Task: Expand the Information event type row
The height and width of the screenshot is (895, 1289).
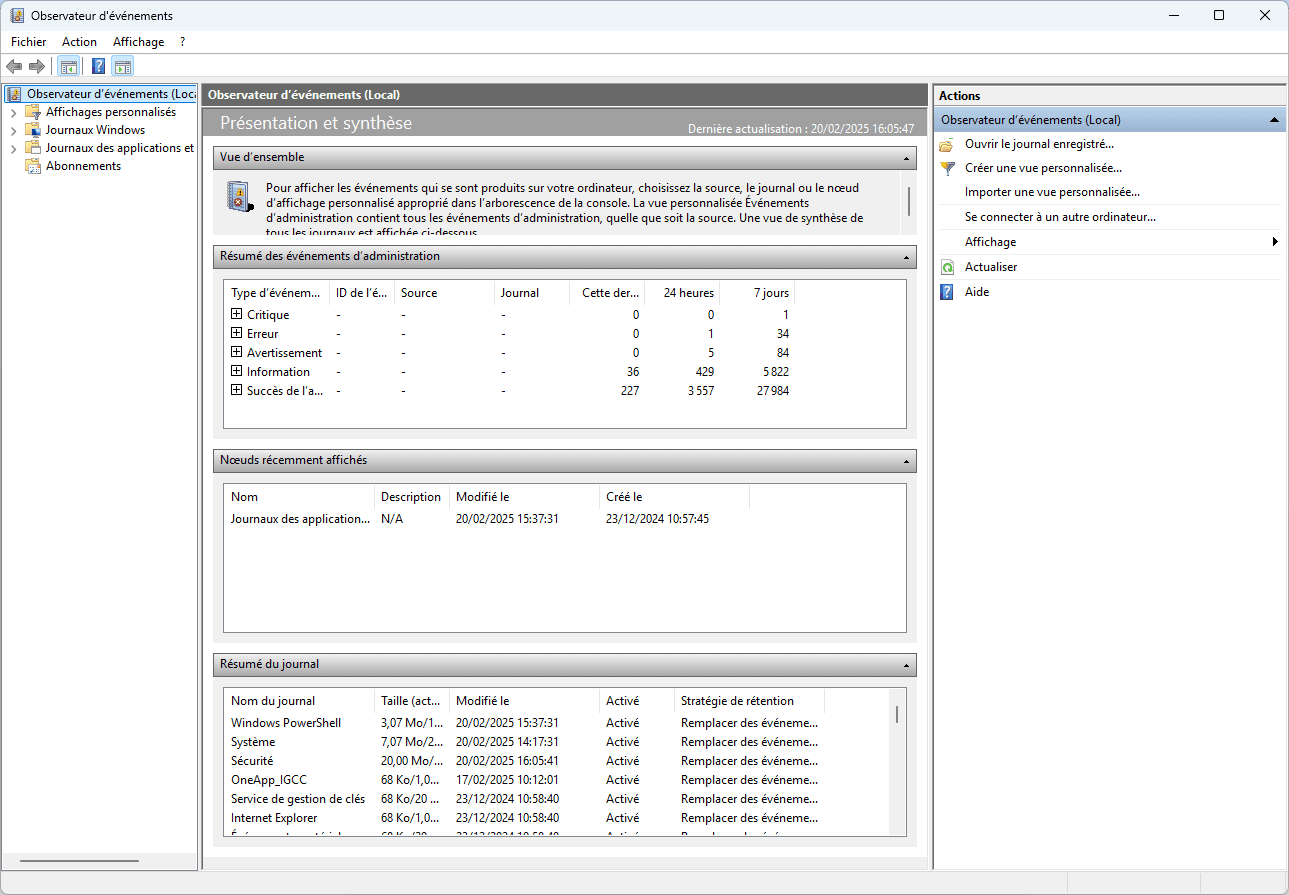Action: tap(237, 371)
